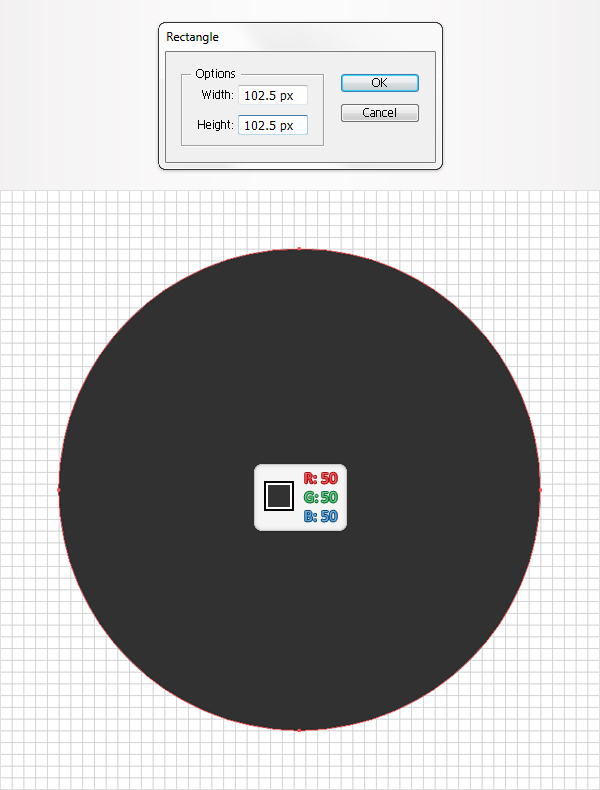Screen dimensions: 600x790
Task: Click the 'Height:' label in Options
Action: coord(215,125)
